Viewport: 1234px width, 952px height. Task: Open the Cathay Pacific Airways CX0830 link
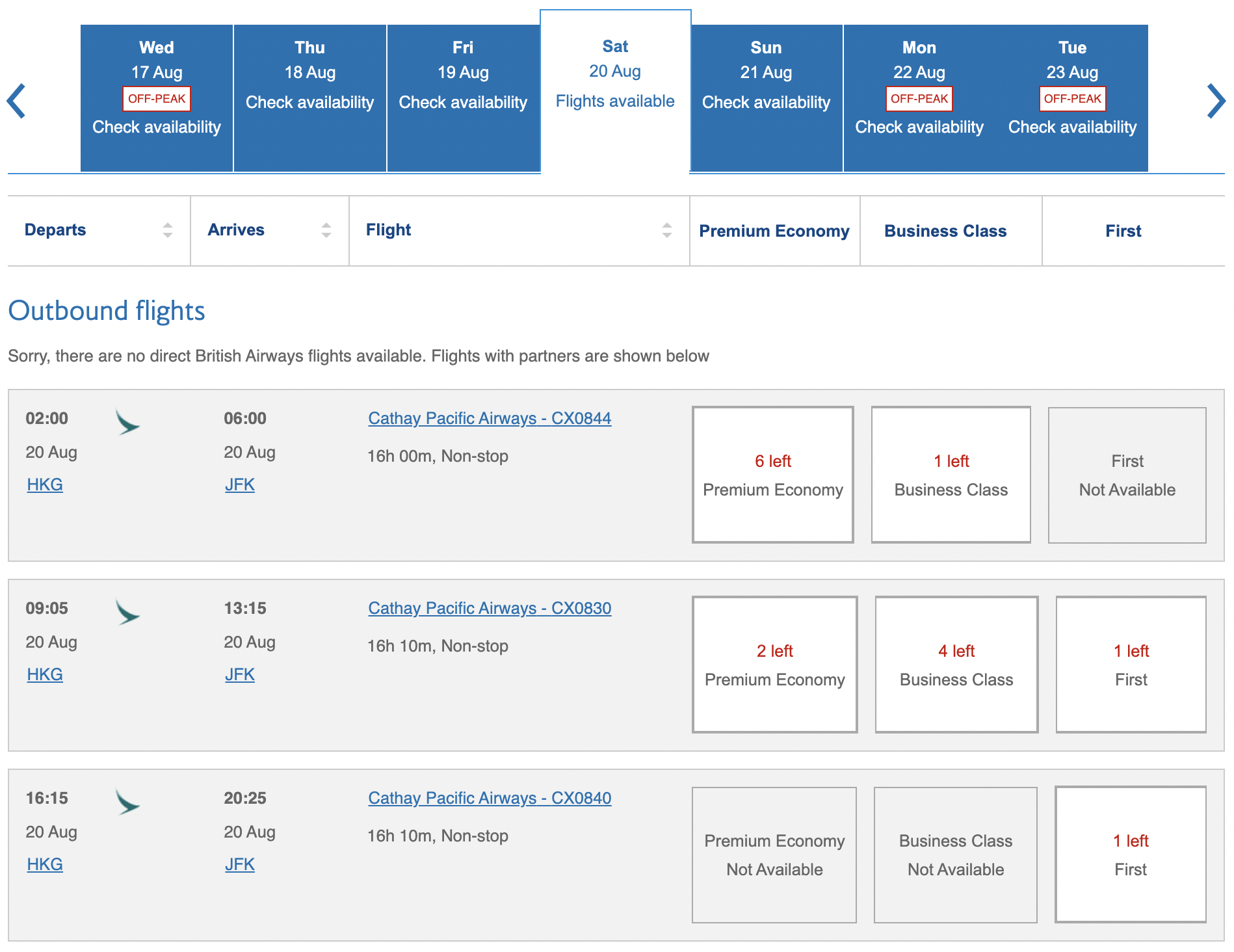point(490,608)
